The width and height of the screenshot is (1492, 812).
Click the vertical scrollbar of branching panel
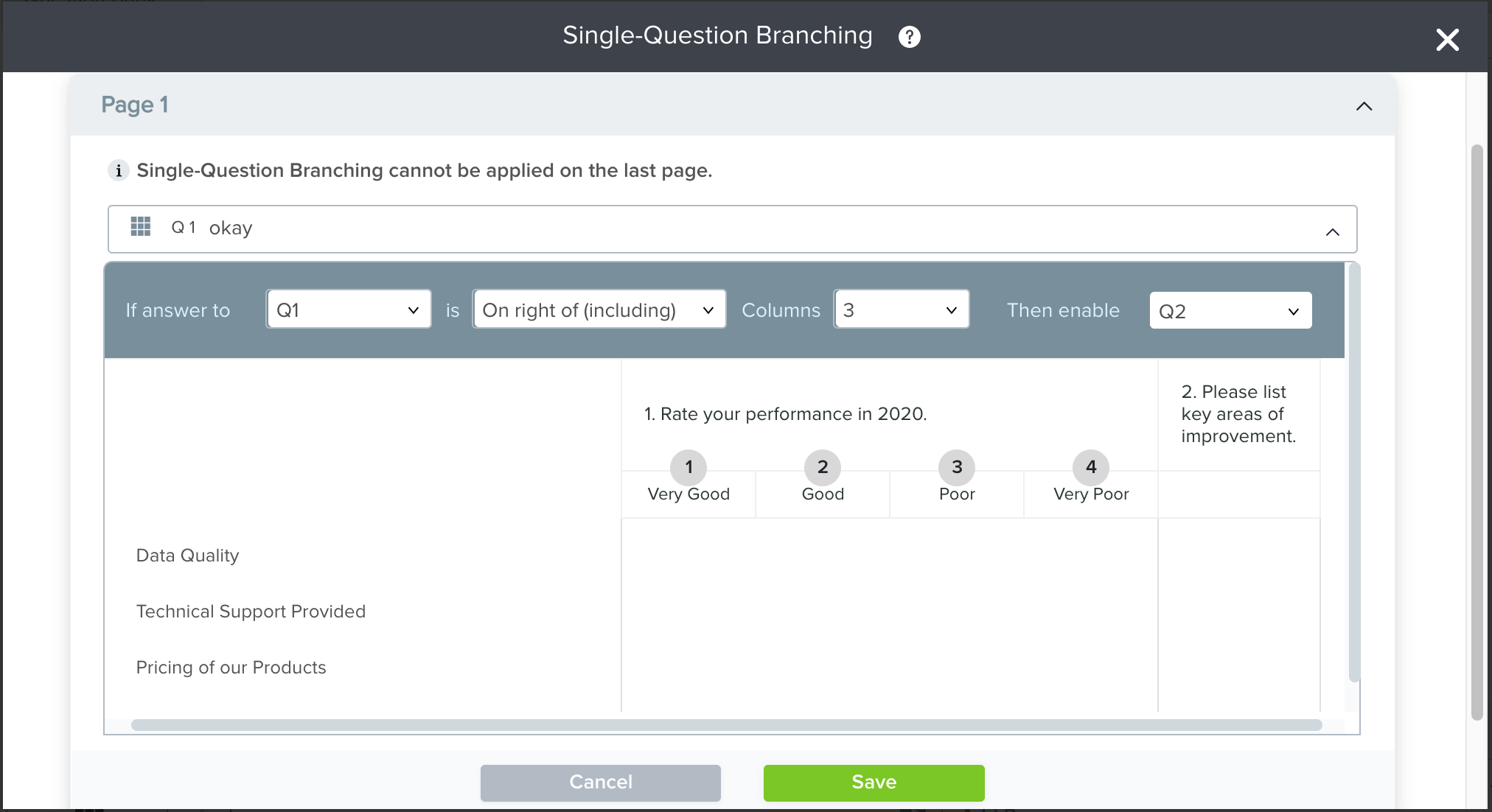click(x=1353, y=472)
